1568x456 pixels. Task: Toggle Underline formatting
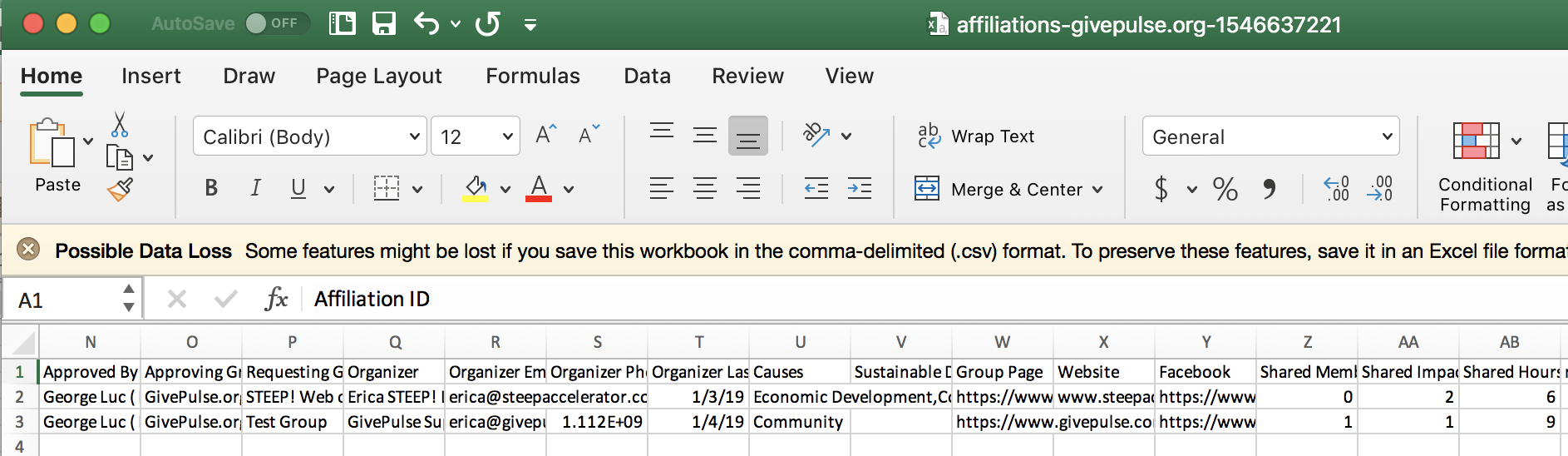(x=298, y=188)
